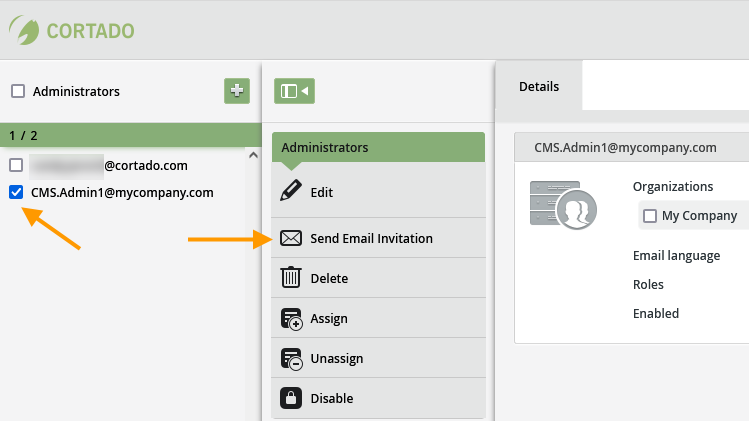Click the padlock Disable icon
This screenshot has width=749, height=421.
[291, 398]
